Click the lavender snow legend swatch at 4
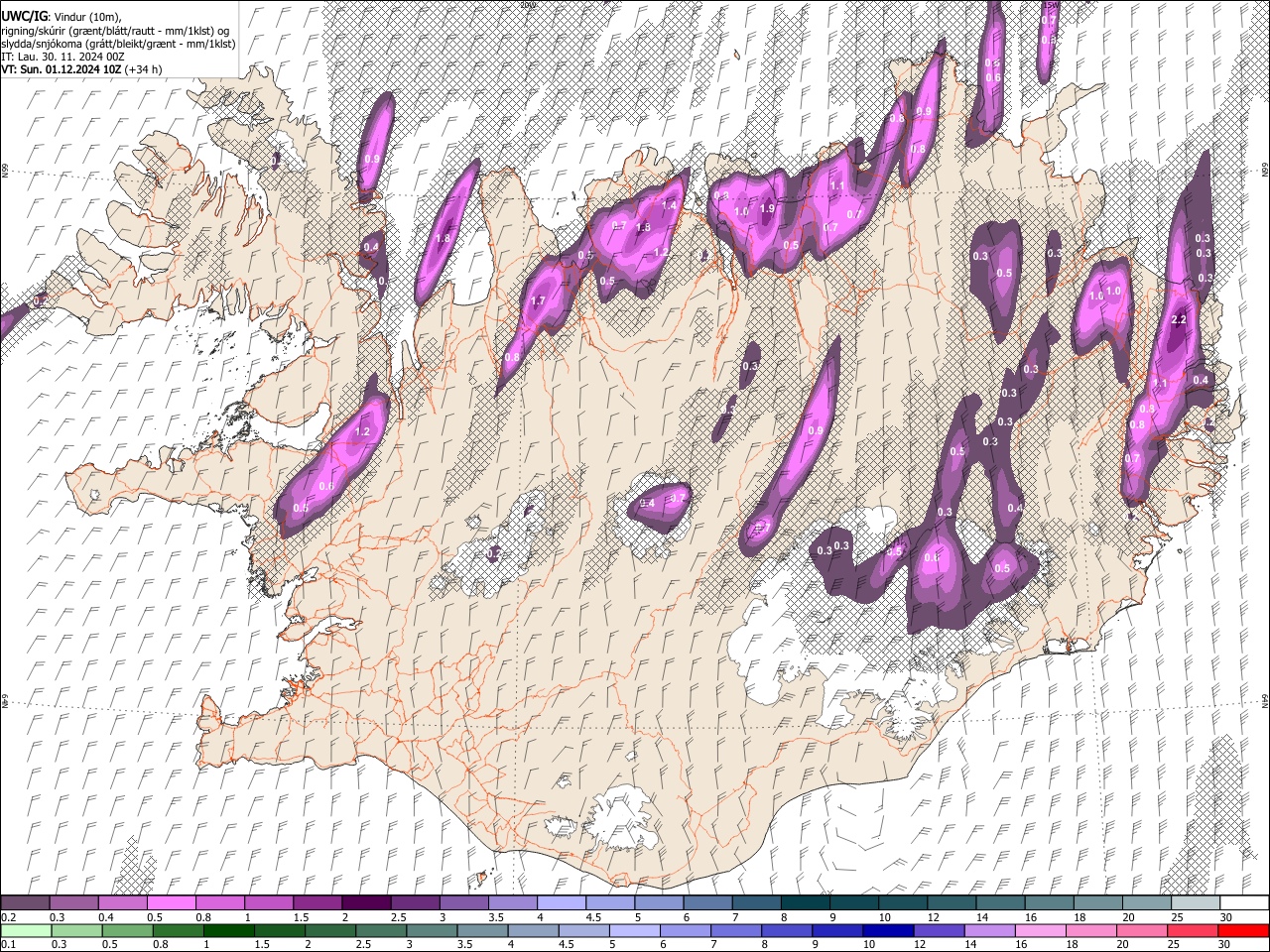 [561, 903]
